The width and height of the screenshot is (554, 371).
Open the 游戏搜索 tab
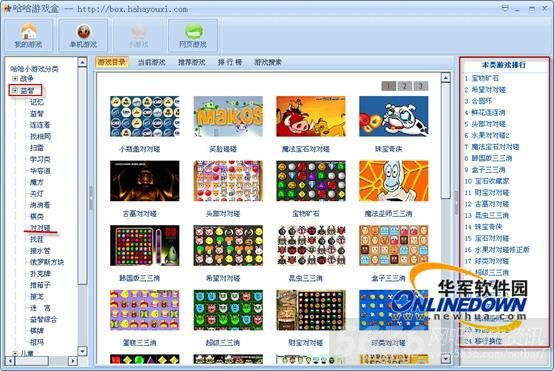coord(268,63)
